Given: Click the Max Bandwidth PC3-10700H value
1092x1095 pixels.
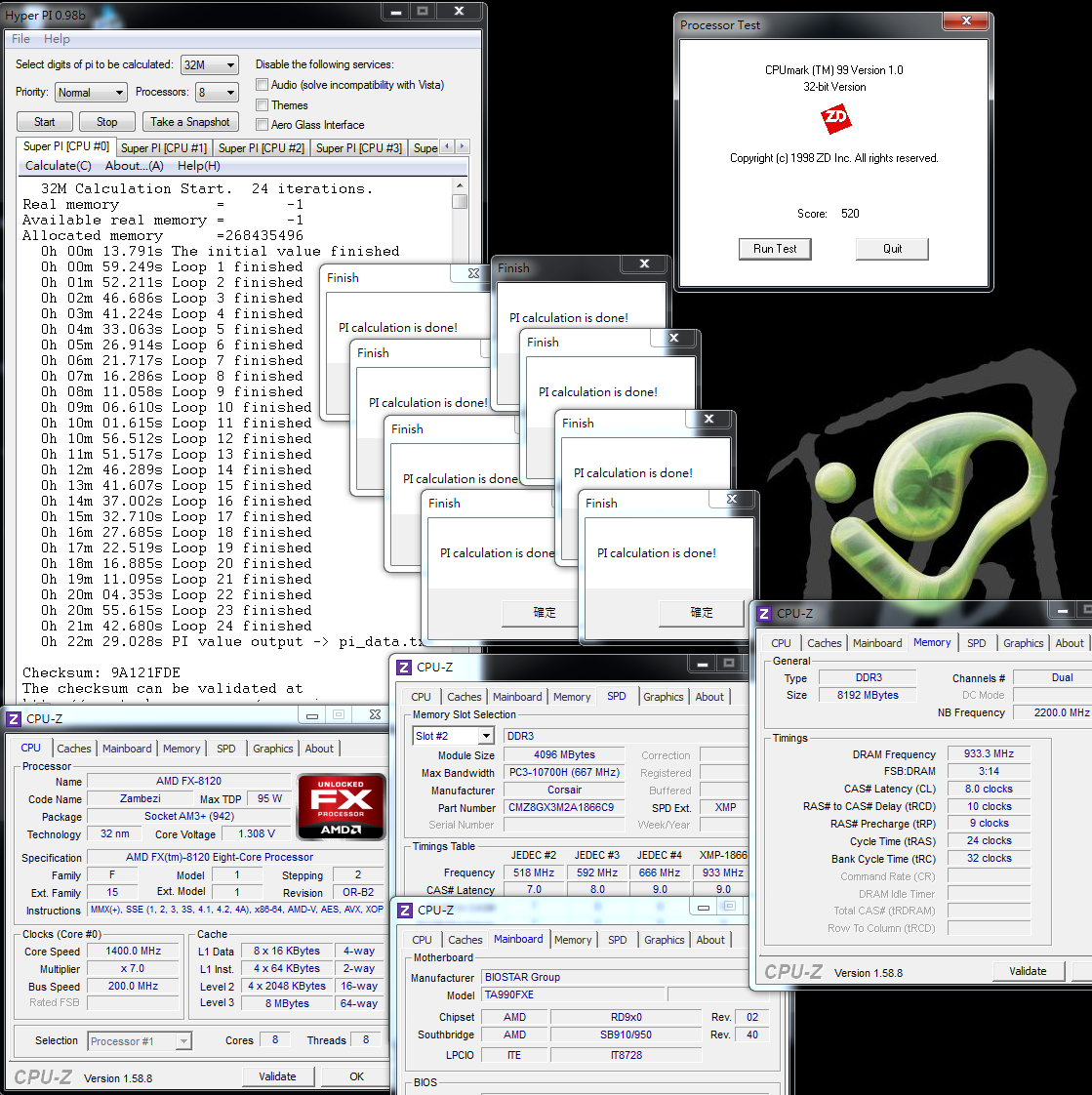Looking at the screenshot, I should coord(564,772).
